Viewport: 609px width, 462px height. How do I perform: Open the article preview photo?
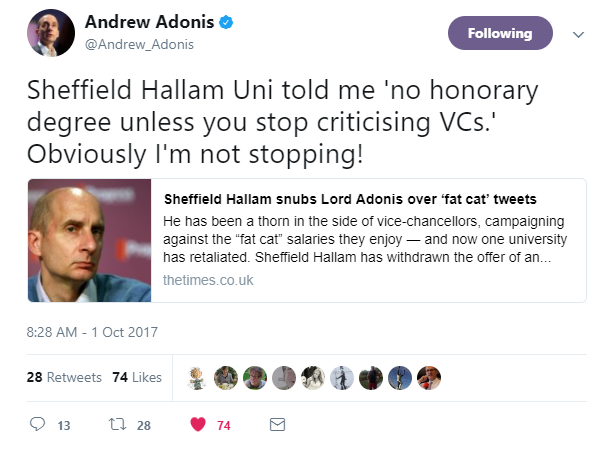tap(90, 240)
